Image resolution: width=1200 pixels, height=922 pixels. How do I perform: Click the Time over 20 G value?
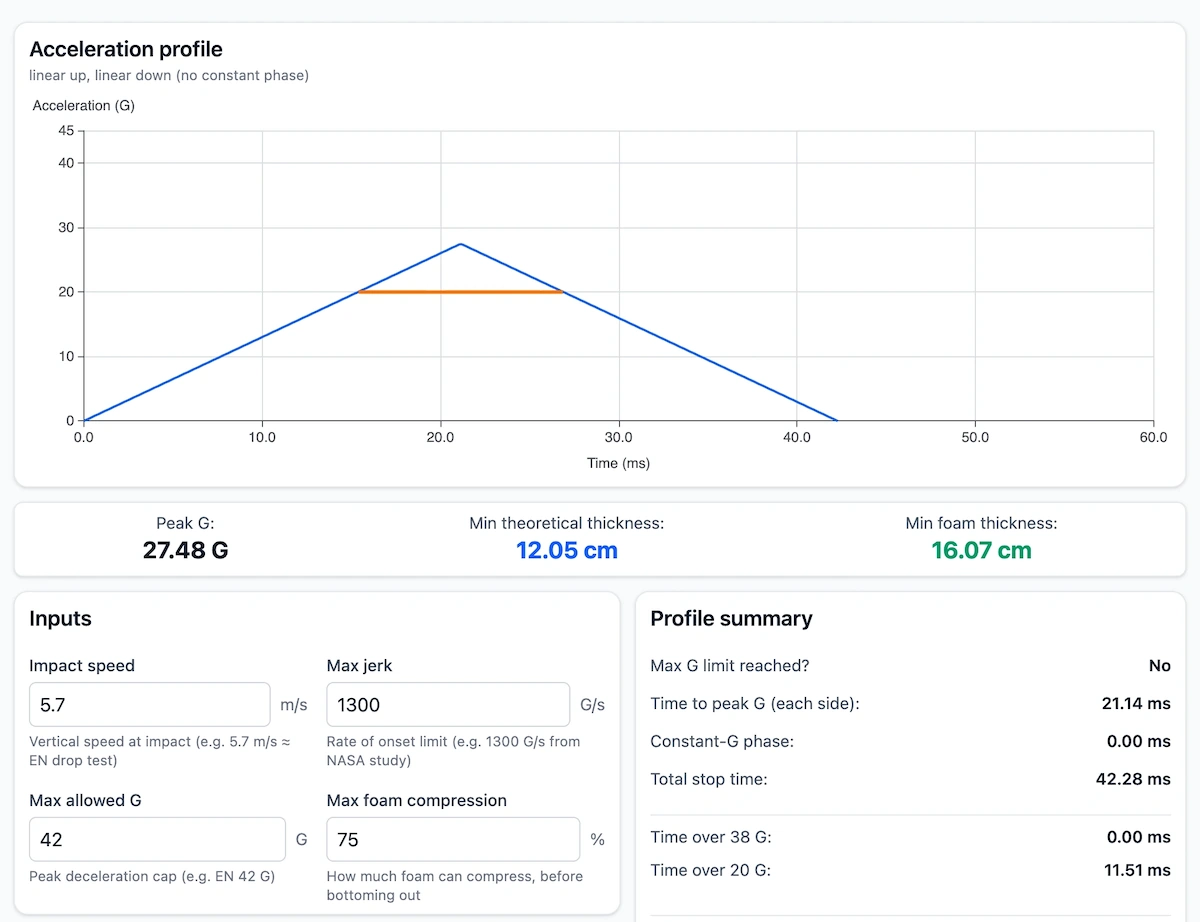pyautogui.click(x=1137, y=870)
